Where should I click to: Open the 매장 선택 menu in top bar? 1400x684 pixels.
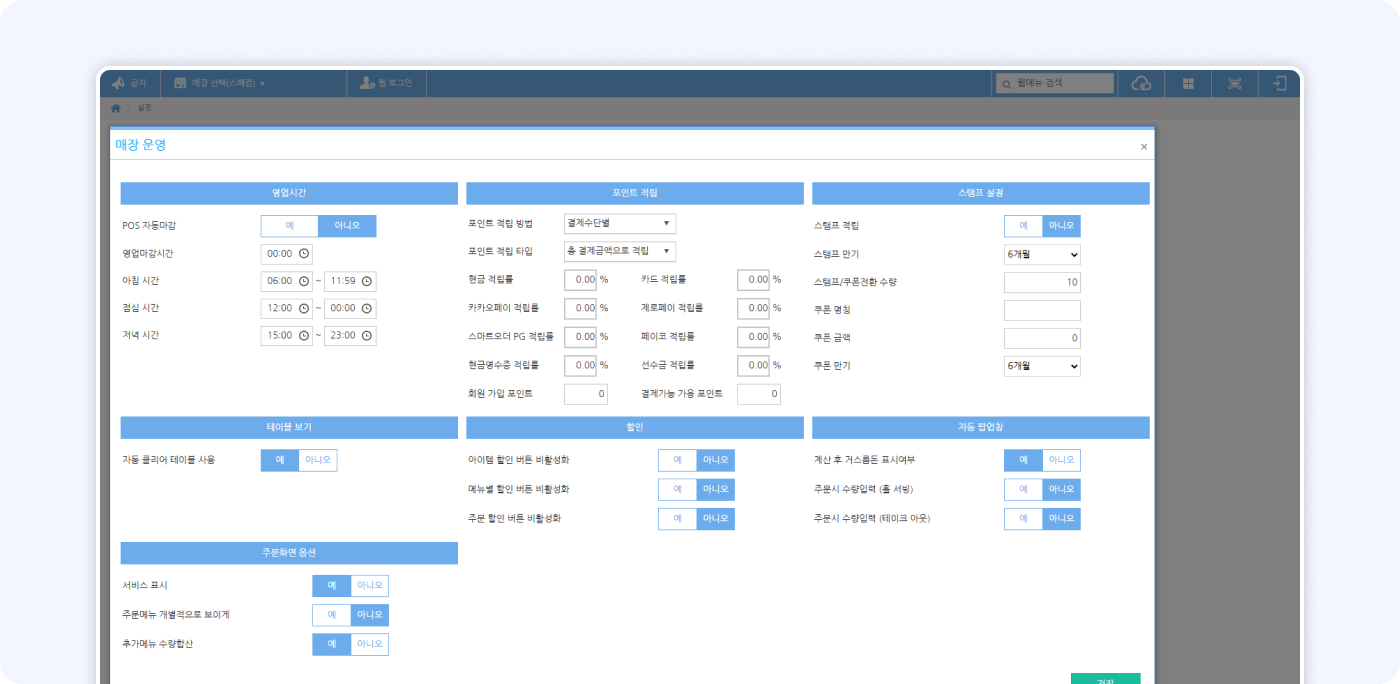pyautogui.click(x=220, y=84)
